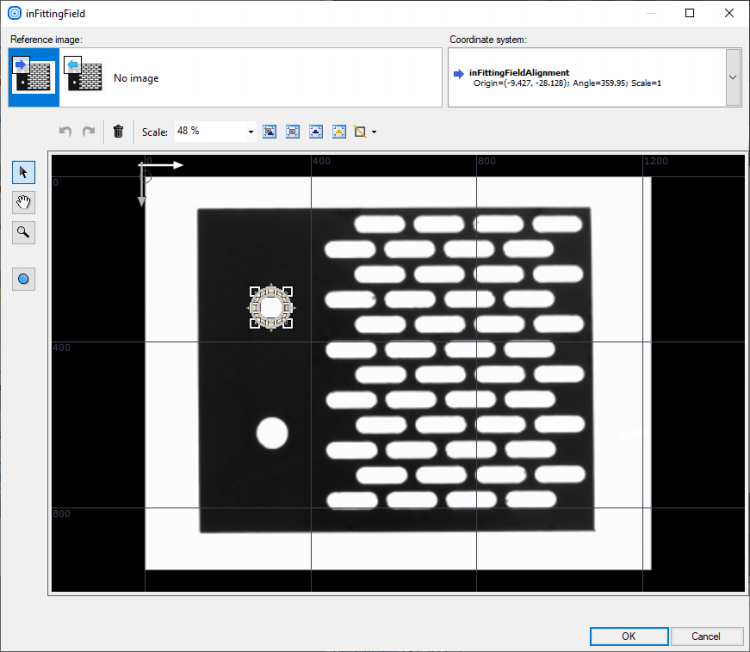
Task: Click the undo arrow icon
Action: click(66, 131)
